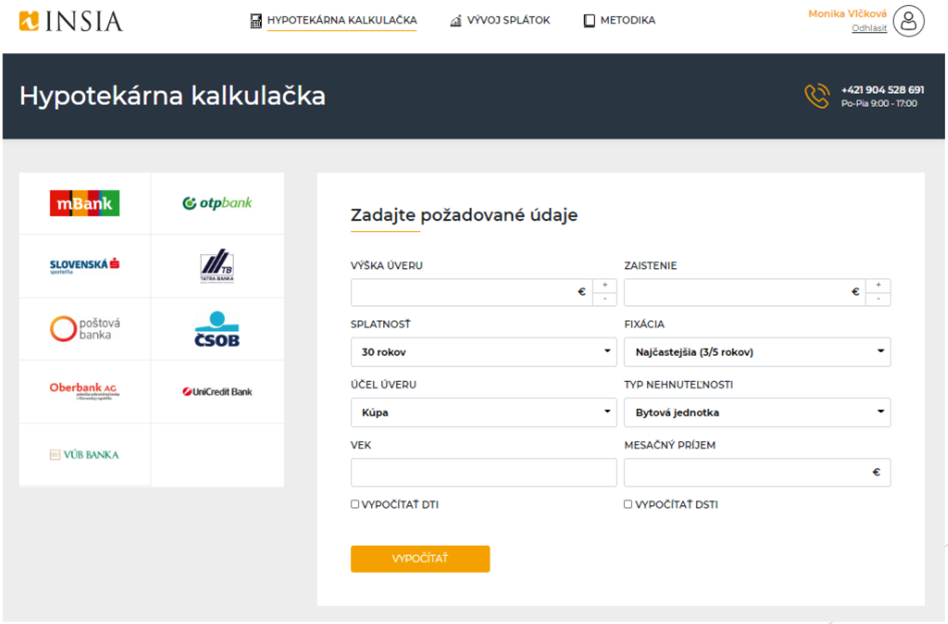Click the chart icon beside Vývoj splátok
This screenshot has height=624, width=948.
point(456,21)
